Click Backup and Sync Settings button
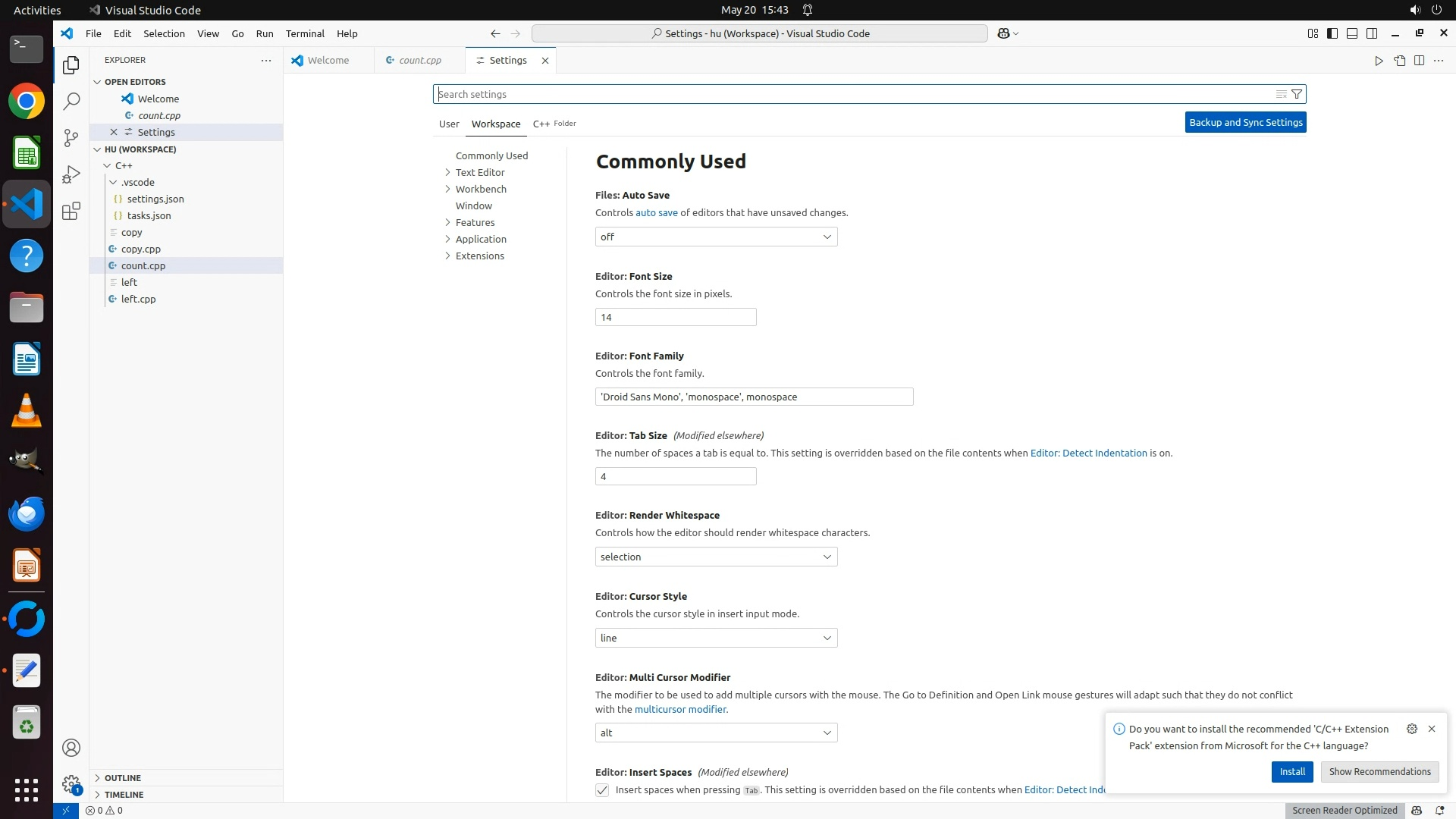Image resolution: width=1456 pixels, height=819 pixels. click(x=1245, y=122)
